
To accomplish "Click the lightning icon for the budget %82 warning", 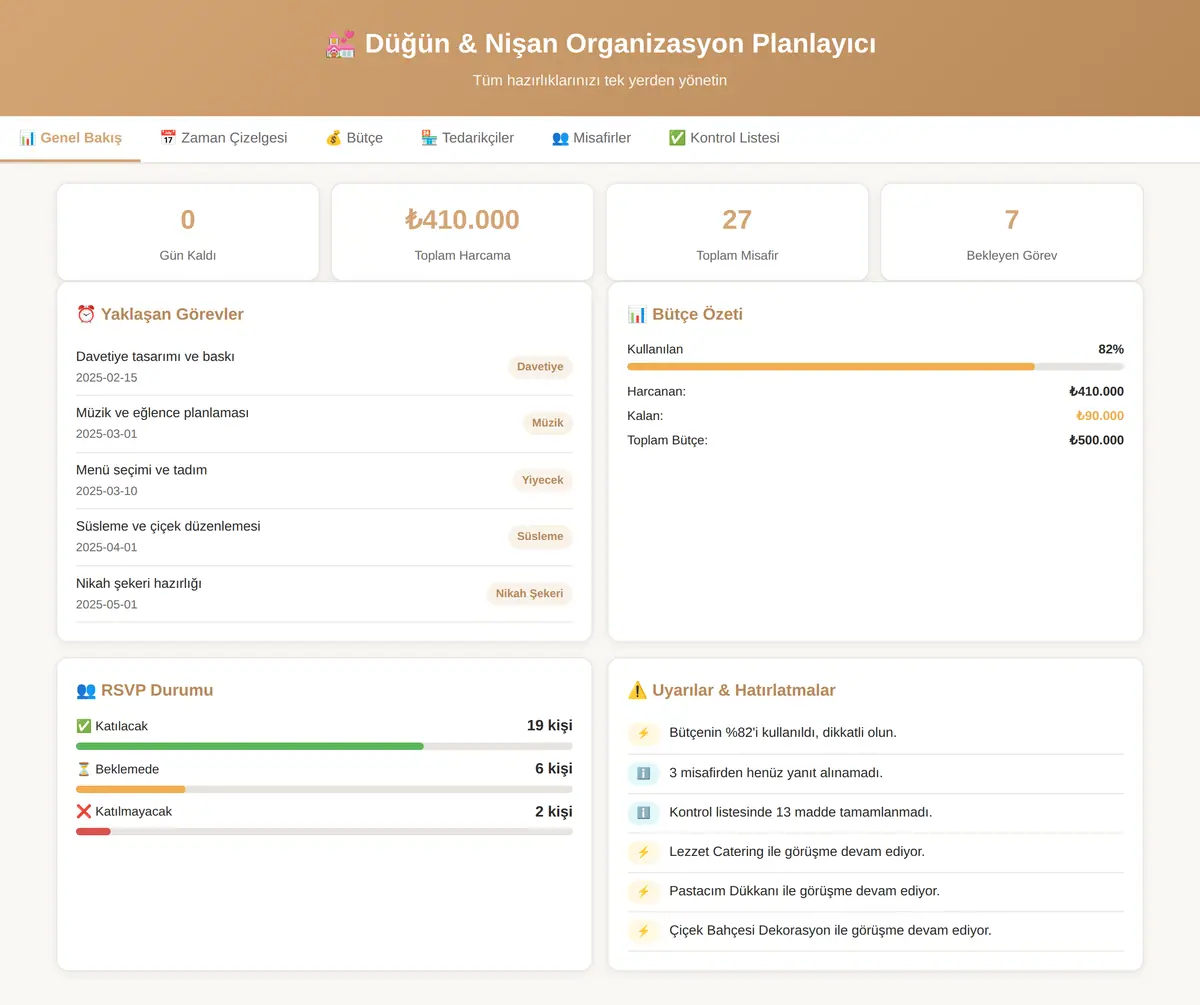I will tap(643, 733).
